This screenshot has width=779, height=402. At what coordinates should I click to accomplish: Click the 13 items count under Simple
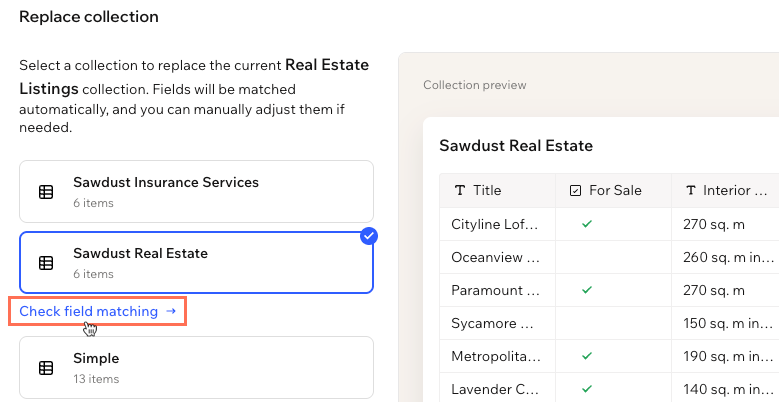[96, 379]
